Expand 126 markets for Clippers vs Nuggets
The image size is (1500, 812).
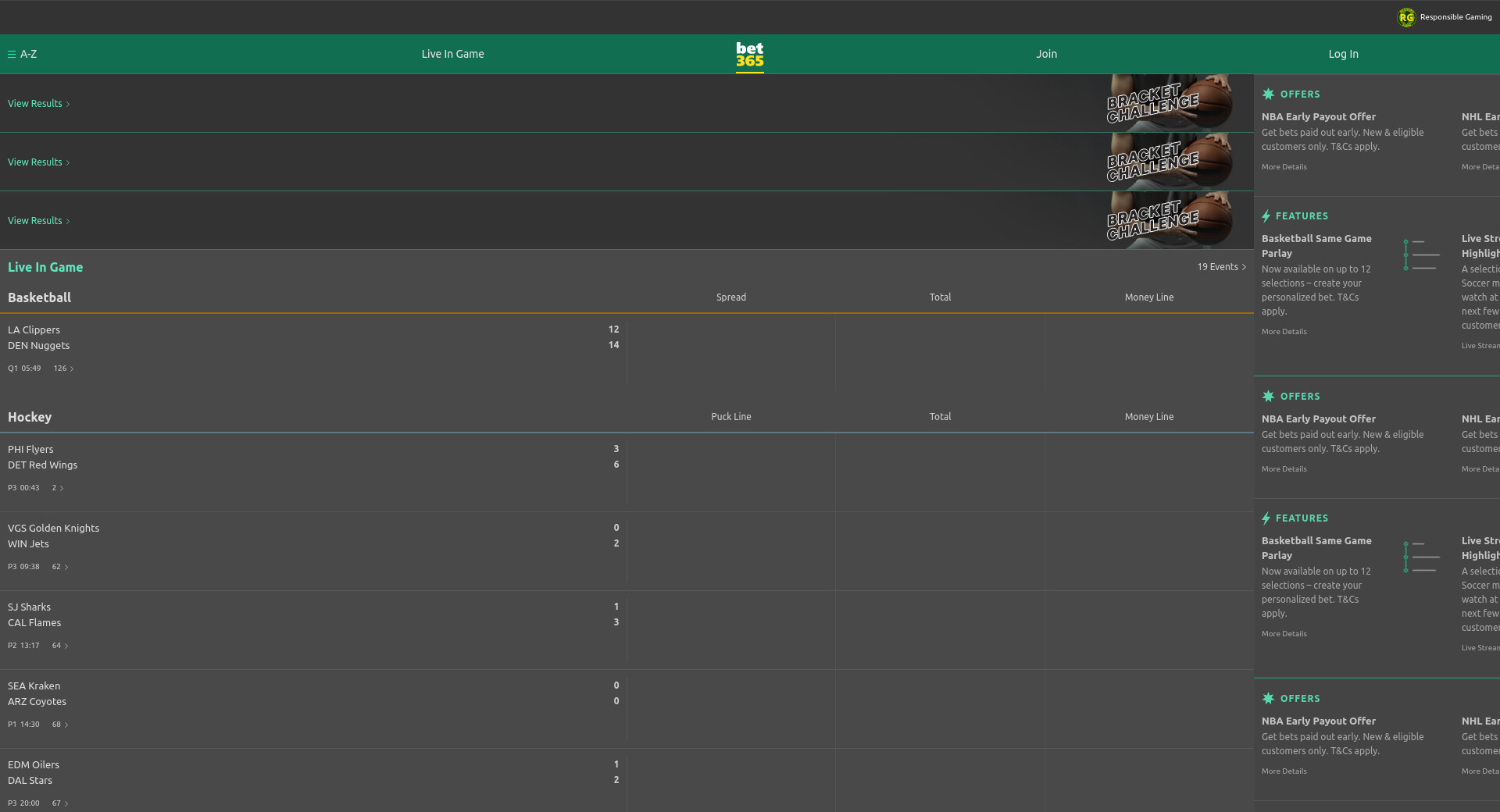63,369
